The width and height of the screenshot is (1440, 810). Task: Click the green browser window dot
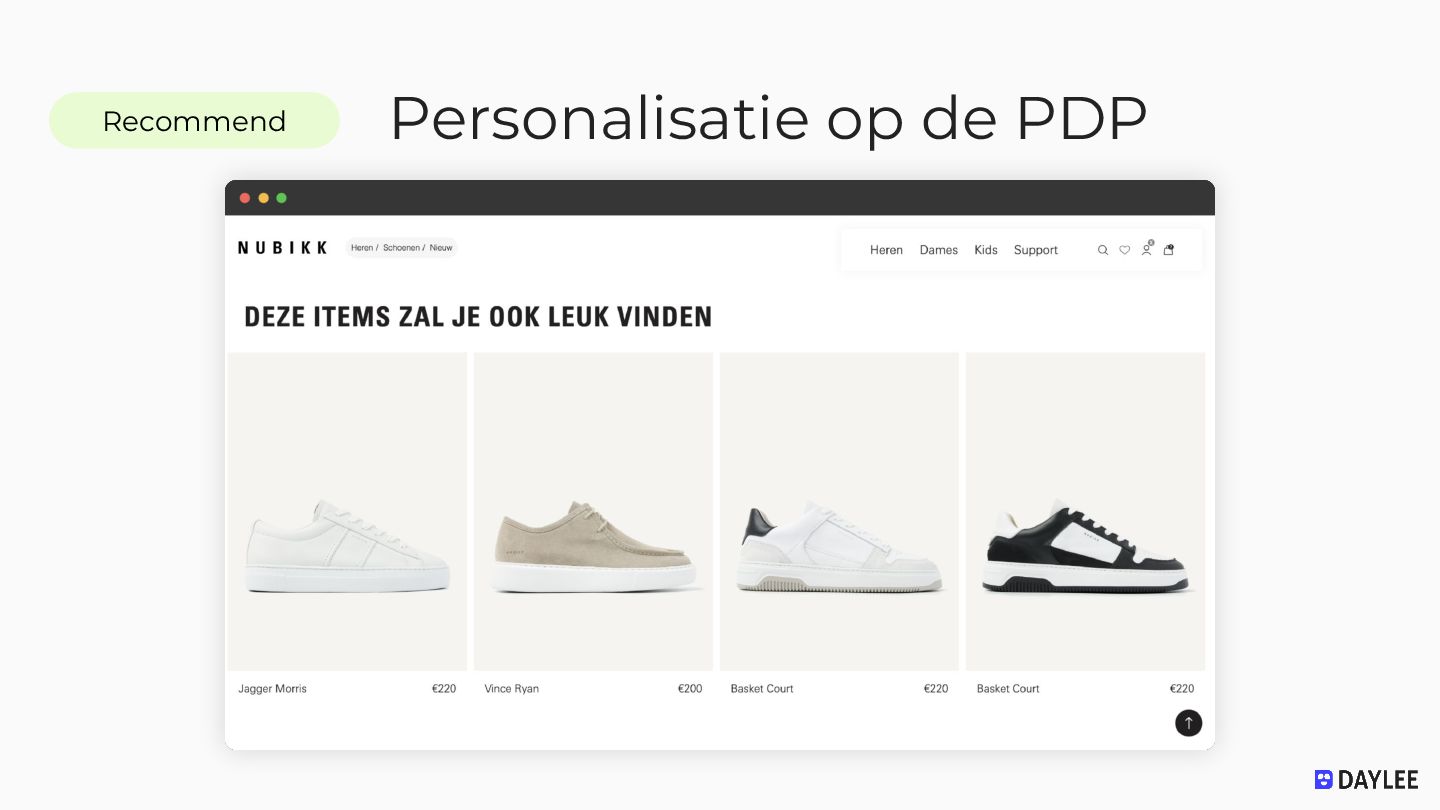pos(281,198)
